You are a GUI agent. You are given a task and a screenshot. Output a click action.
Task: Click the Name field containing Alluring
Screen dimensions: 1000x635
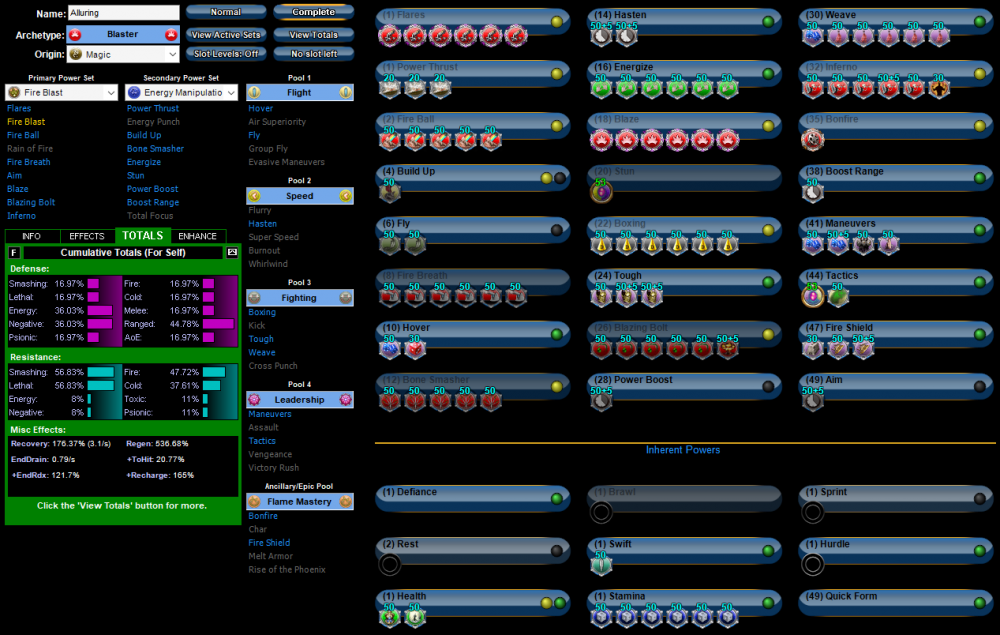[x=124, y=13]
